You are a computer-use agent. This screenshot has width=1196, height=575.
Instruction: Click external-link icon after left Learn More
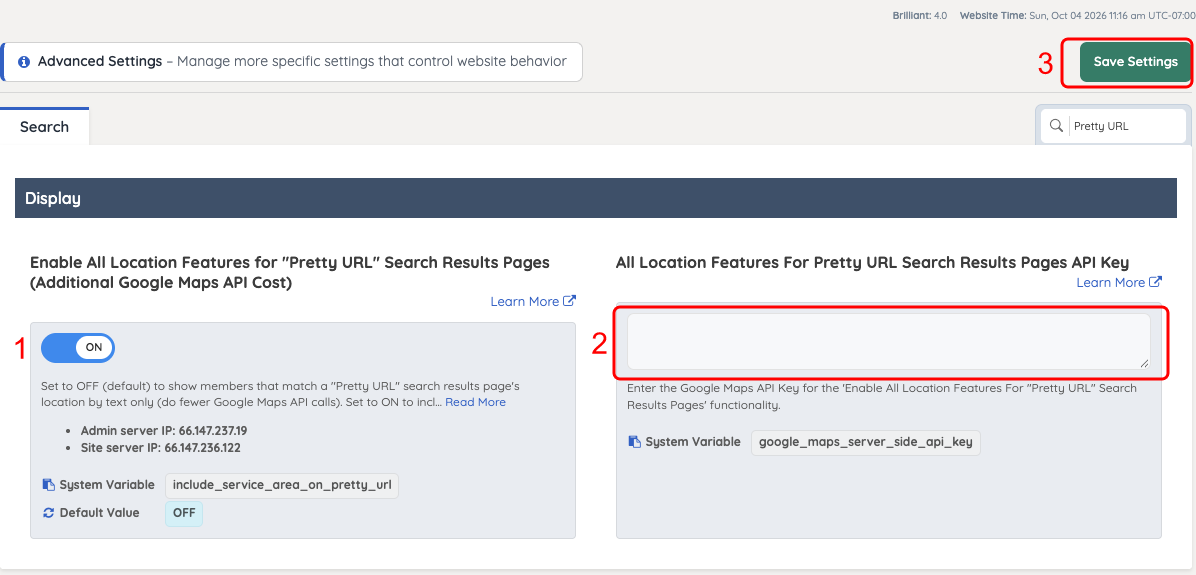(x=569, y=301)
